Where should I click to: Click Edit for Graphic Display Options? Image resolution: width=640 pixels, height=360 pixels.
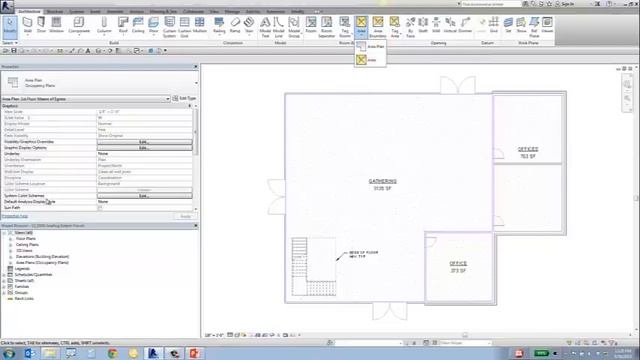pyautogui.click(x=144, y=148)
